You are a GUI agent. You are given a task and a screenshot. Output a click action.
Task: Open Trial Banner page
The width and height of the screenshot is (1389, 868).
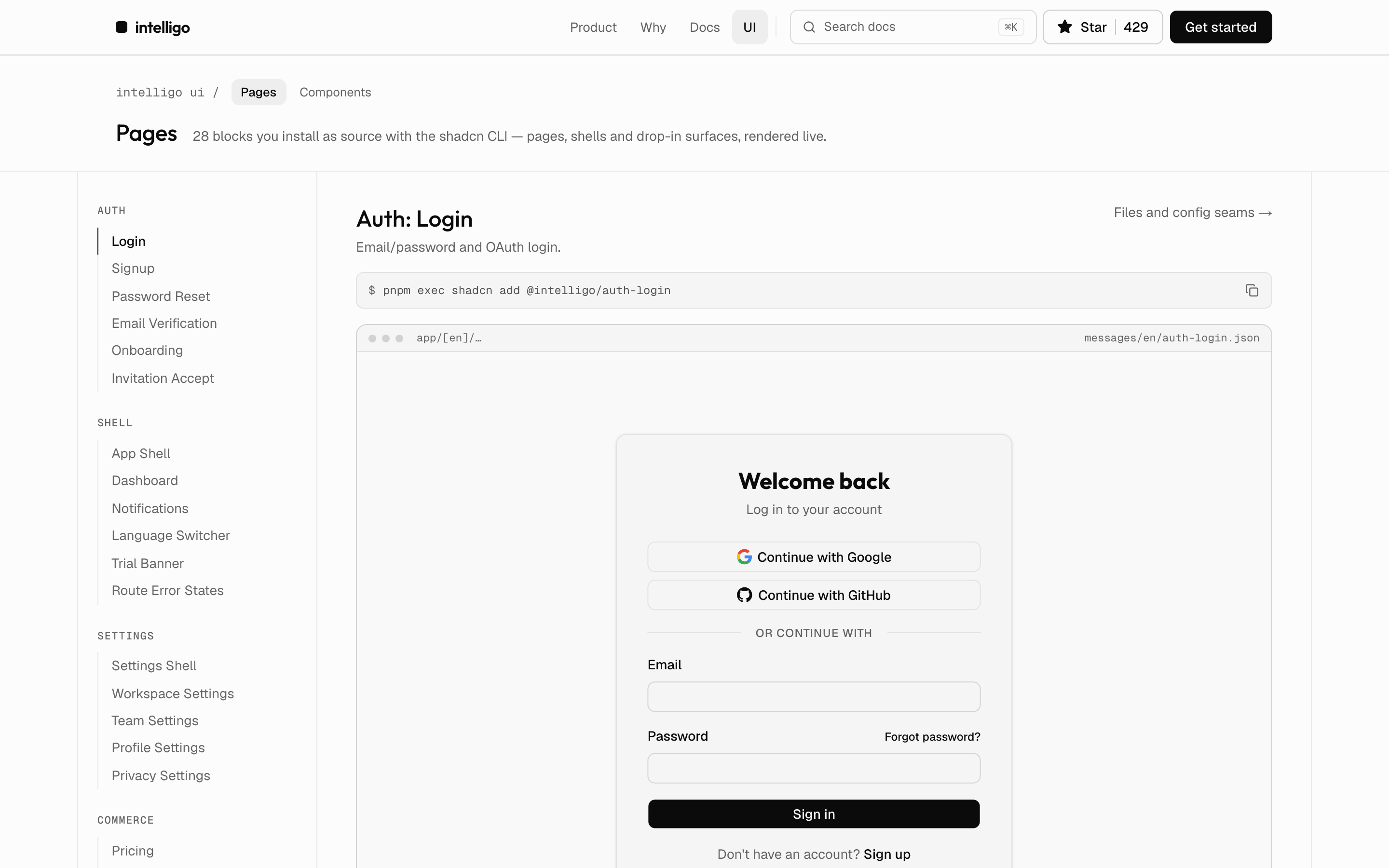(148, 564)
